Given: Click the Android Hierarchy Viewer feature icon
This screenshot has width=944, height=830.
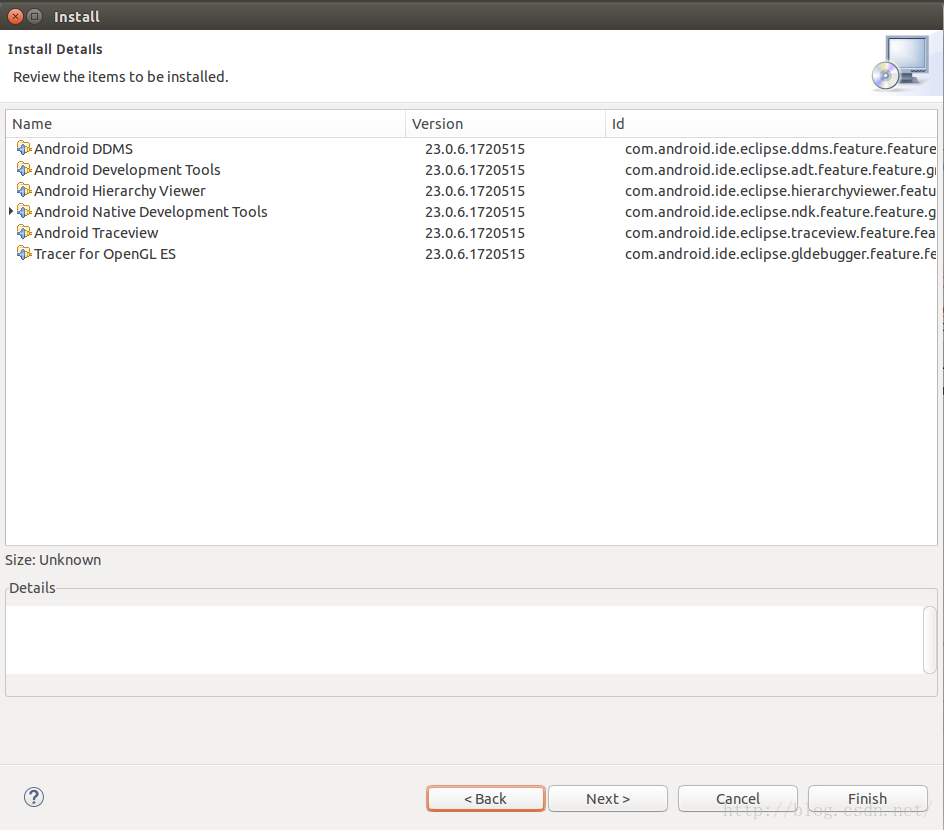Looking at the screenshot, I should [x=24, y=190].
